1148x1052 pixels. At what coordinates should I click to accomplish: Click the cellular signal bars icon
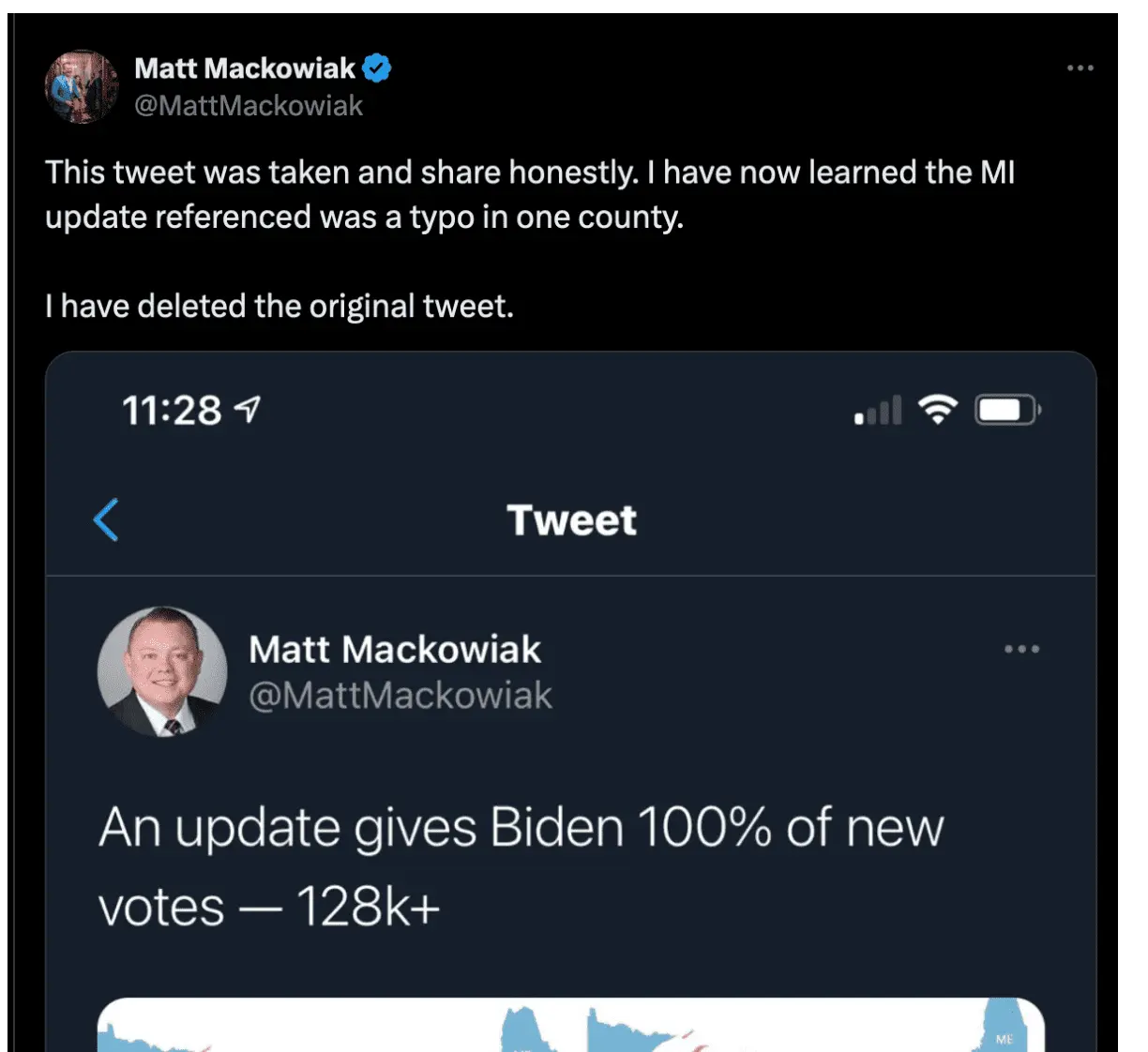[878, 411]
